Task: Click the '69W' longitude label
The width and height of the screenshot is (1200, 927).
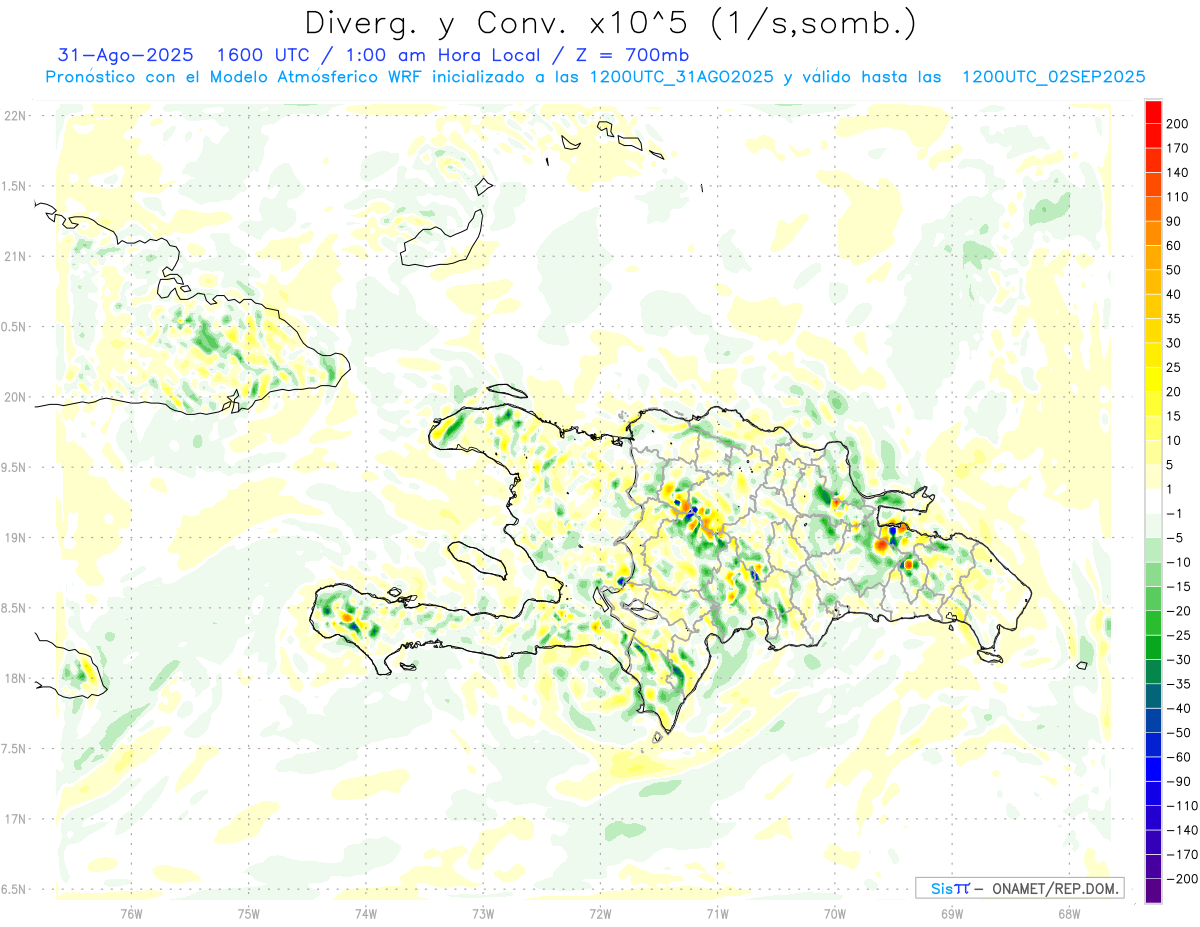Action: pyautogui.click(x=952, y=912)
